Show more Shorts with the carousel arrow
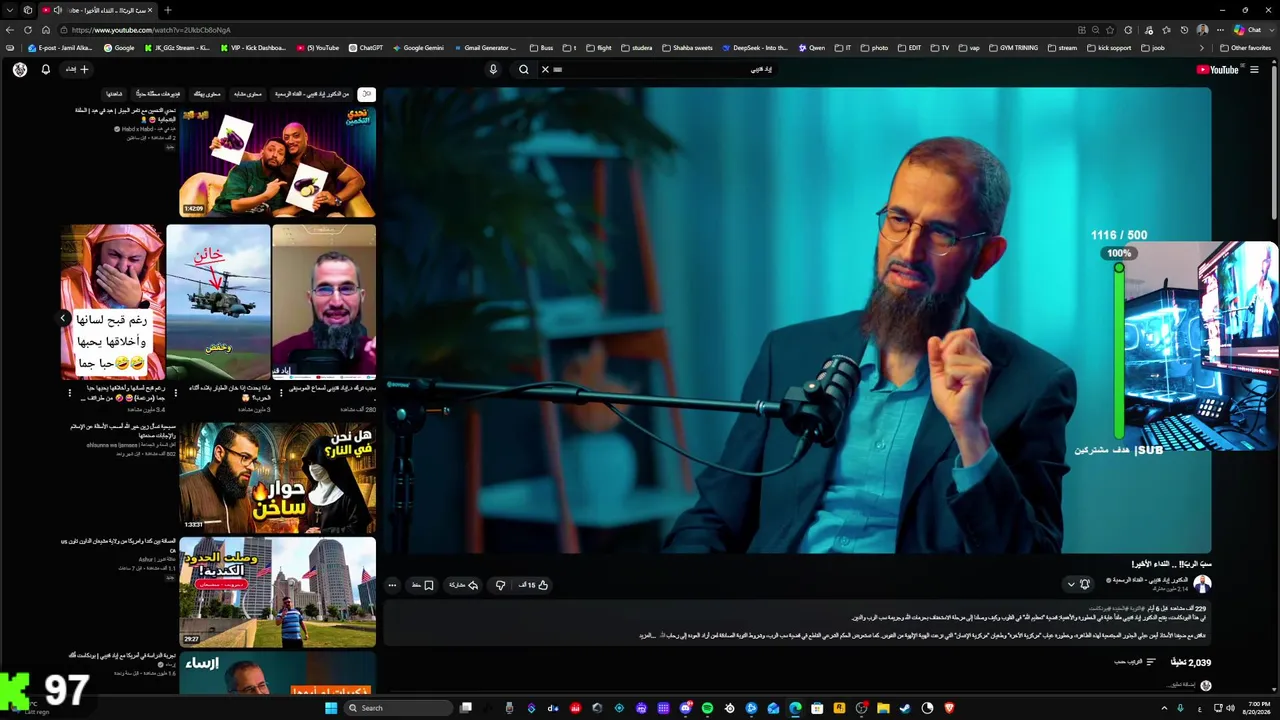 (63, 318)
